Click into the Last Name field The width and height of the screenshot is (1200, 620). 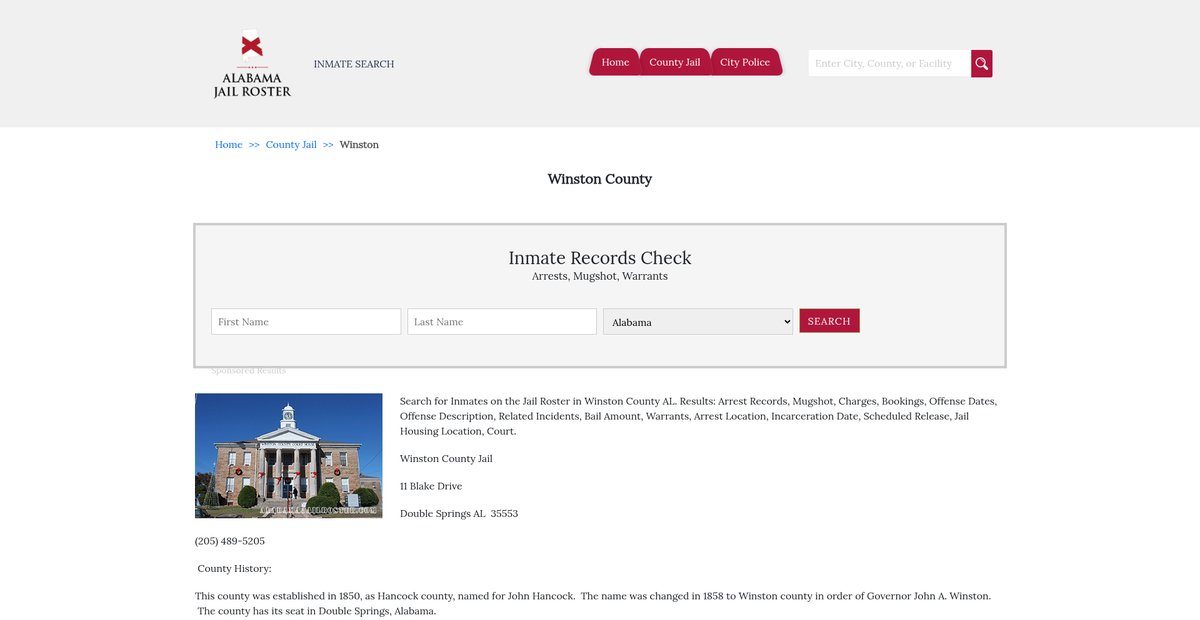pos(502,322)
